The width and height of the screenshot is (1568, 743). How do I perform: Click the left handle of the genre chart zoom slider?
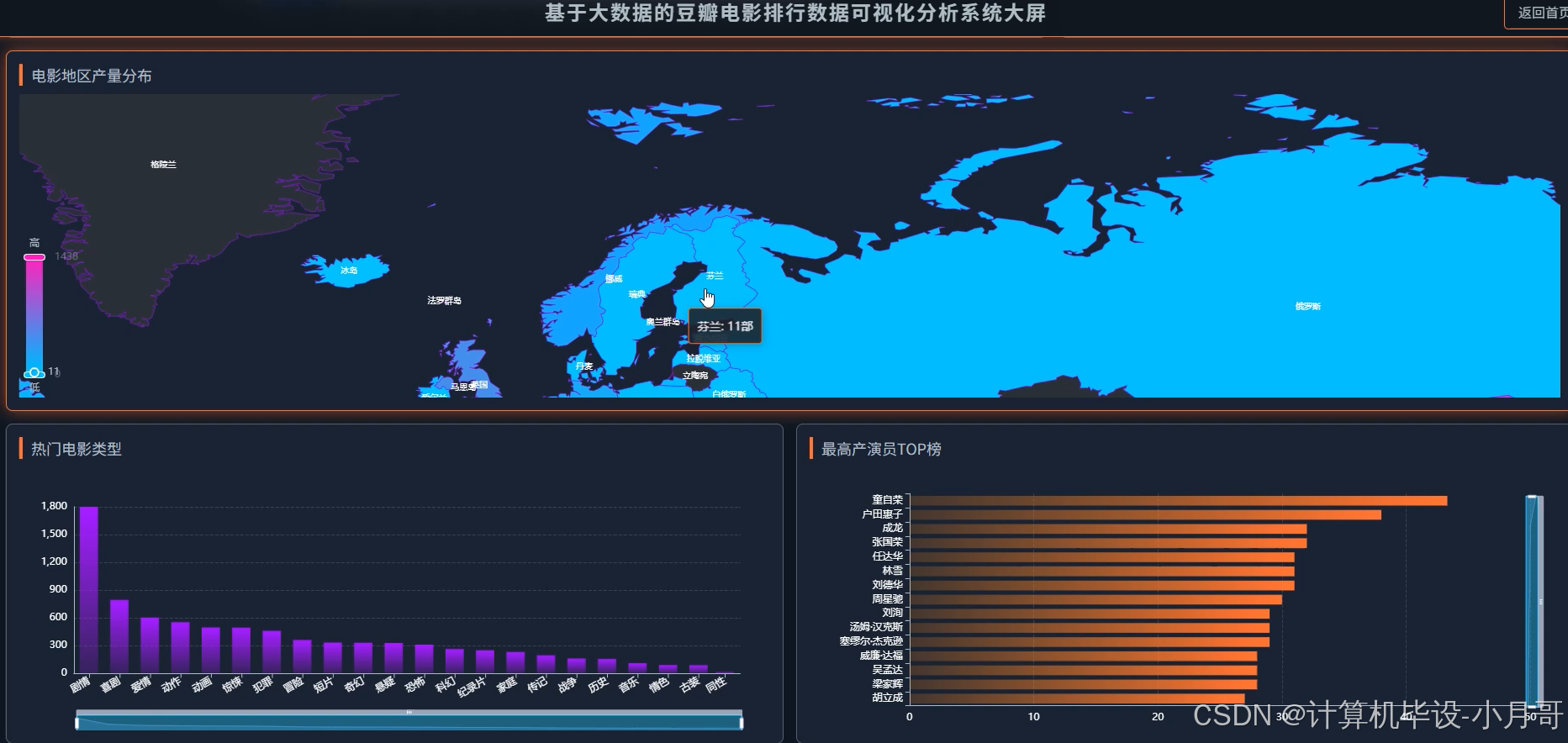(x=77, y=723)
